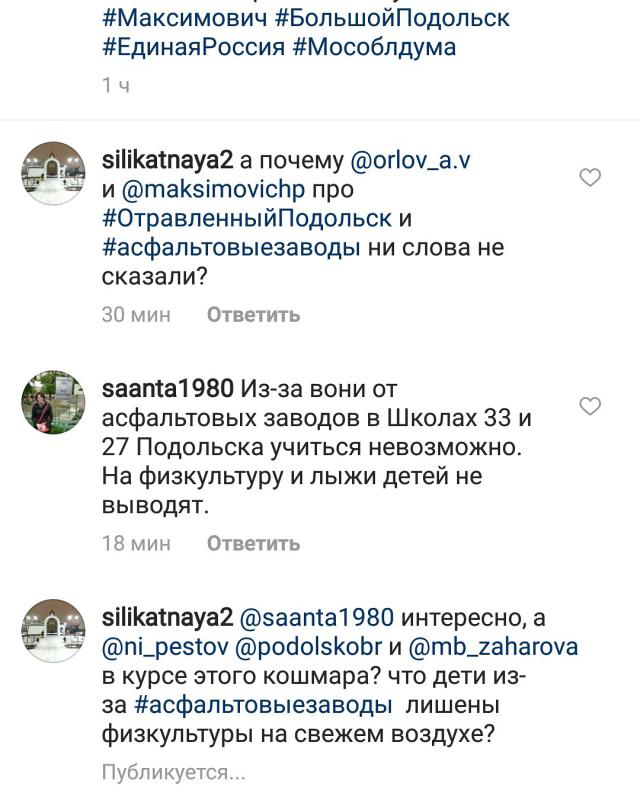
Task: Open mention @podolskobr
Action: coord(308,647)
